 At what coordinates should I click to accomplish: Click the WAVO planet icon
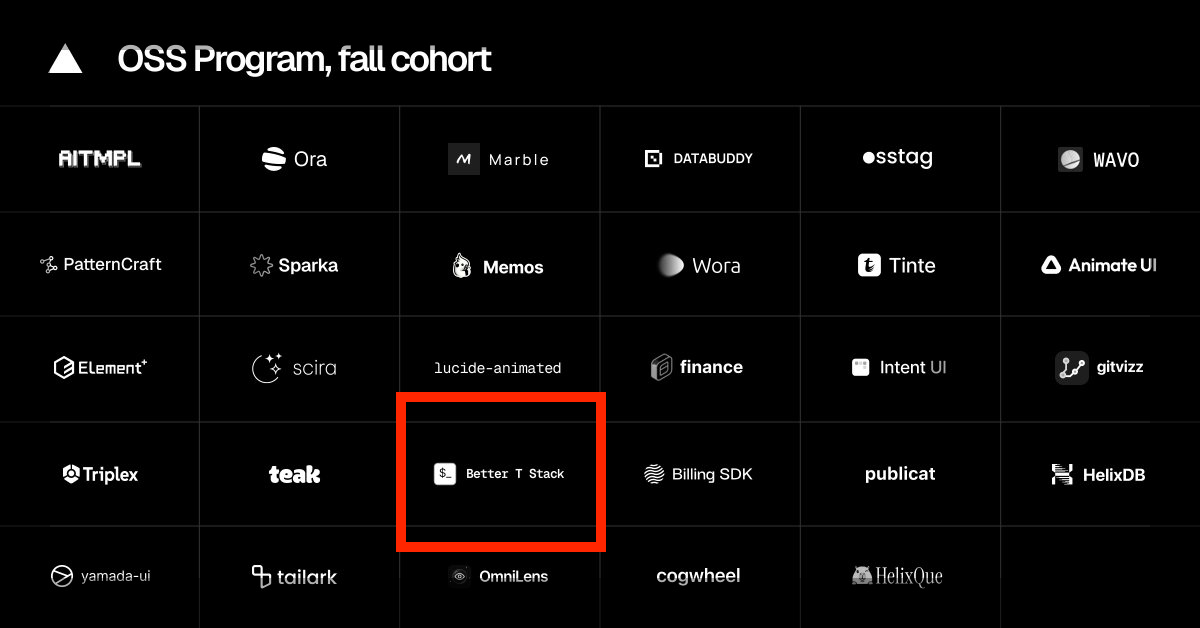coord(1070,159)
